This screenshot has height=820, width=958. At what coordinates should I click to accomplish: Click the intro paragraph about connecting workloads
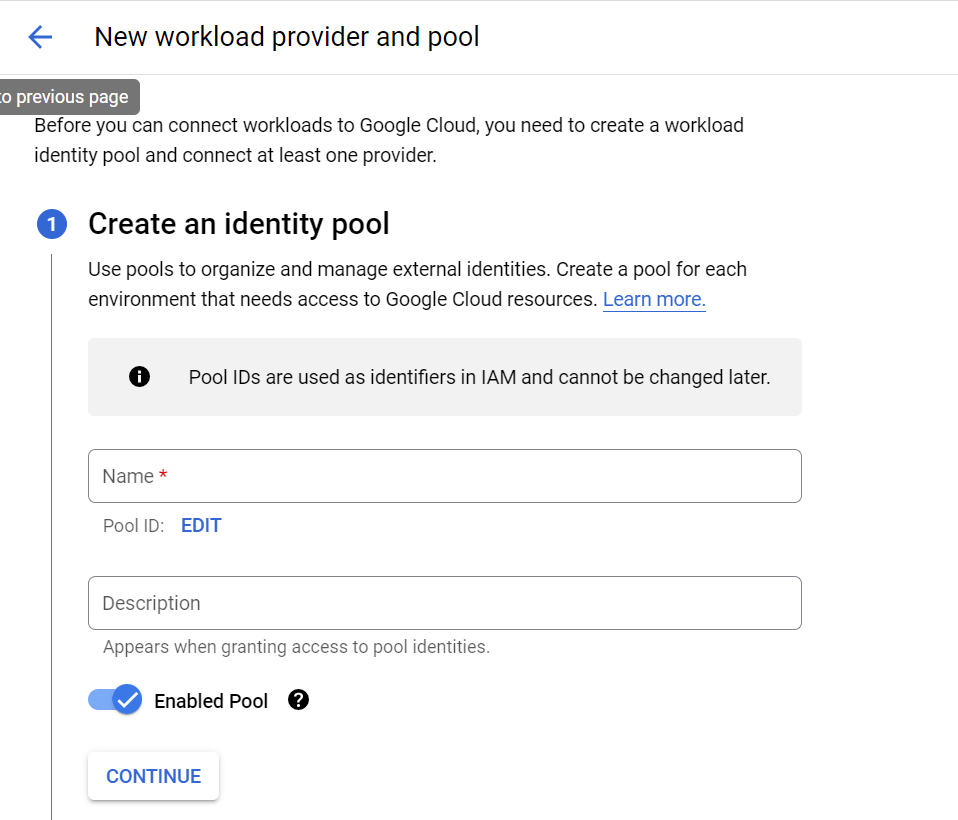(389, 141)
